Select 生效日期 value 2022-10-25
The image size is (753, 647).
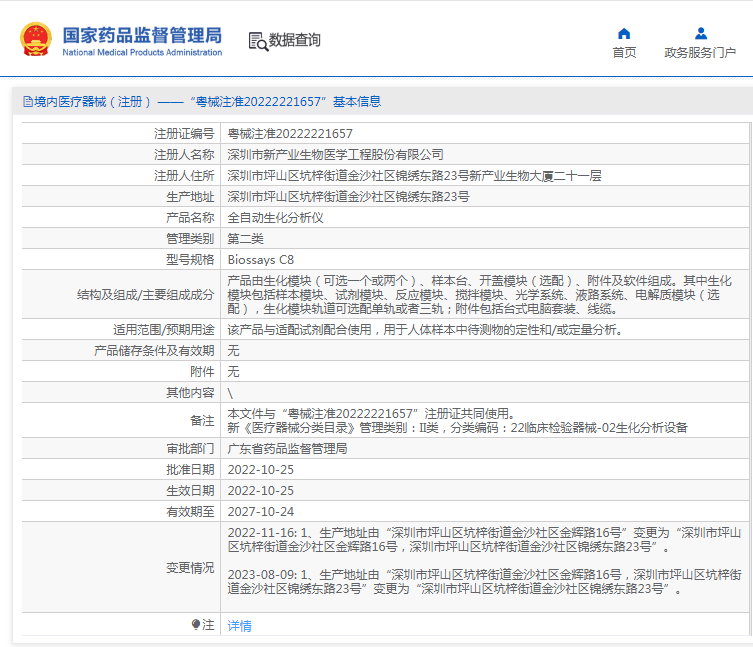260,491
